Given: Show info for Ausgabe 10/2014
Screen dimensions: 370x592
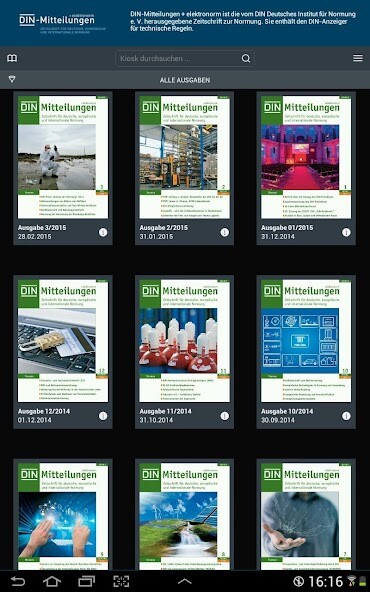Looking at the screenshot, I should [x=346, y=416].
